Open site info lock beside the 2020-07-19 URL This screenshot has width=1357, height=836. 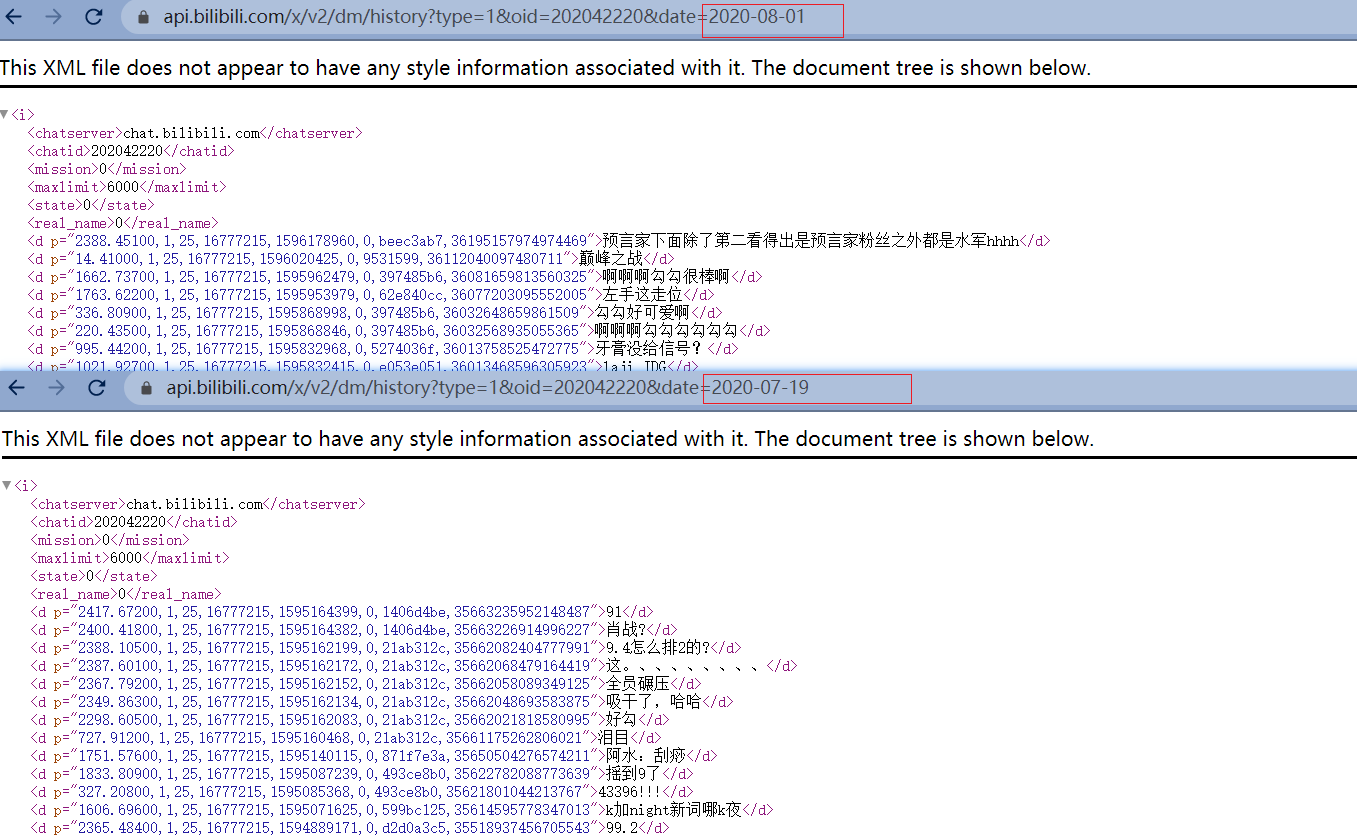coord(146,388)
